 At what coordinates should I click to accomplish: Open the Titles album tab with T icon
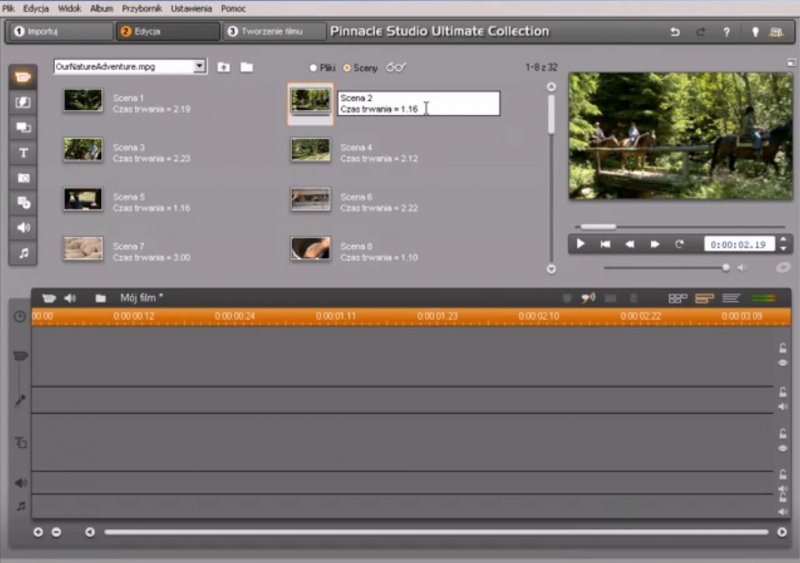[x=23, y=153]
